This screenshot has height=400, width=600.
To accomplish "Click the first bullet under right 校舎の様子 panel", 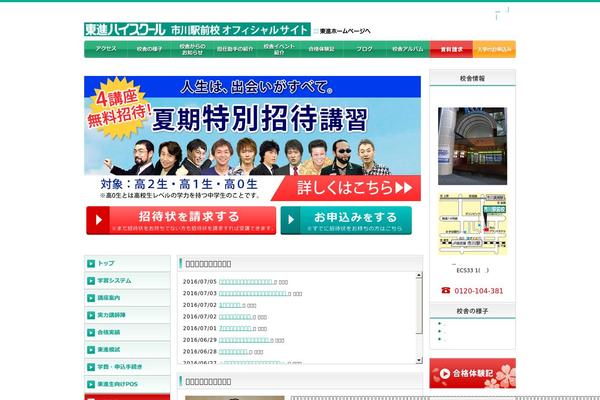I will click(x=442, y=324).
